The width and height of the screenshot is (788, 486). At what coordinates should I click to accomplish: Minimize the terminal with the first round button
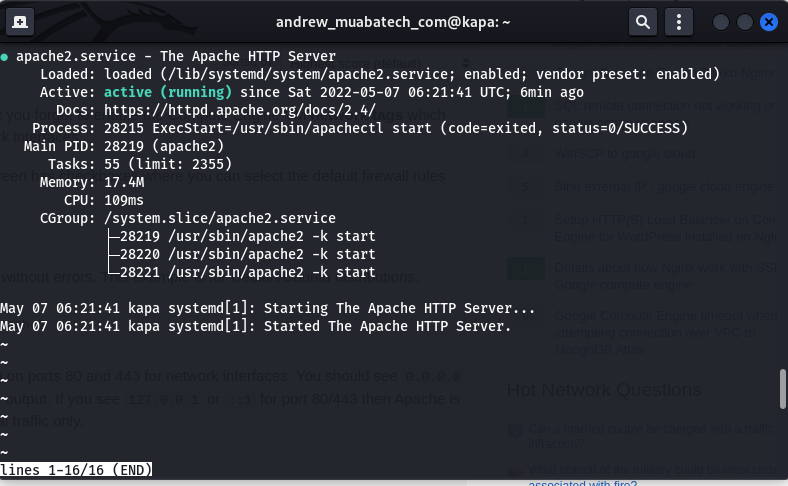coord(721,22)
